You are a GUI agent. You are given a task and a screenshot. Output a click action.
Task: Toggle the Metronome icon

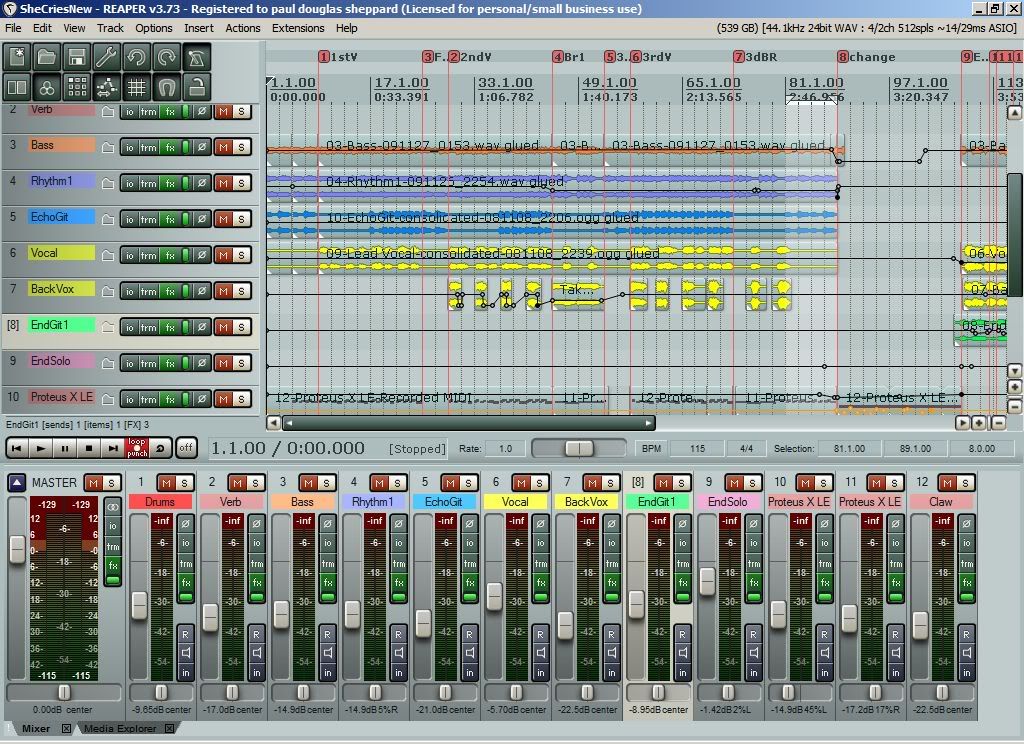tap(197, 57)
